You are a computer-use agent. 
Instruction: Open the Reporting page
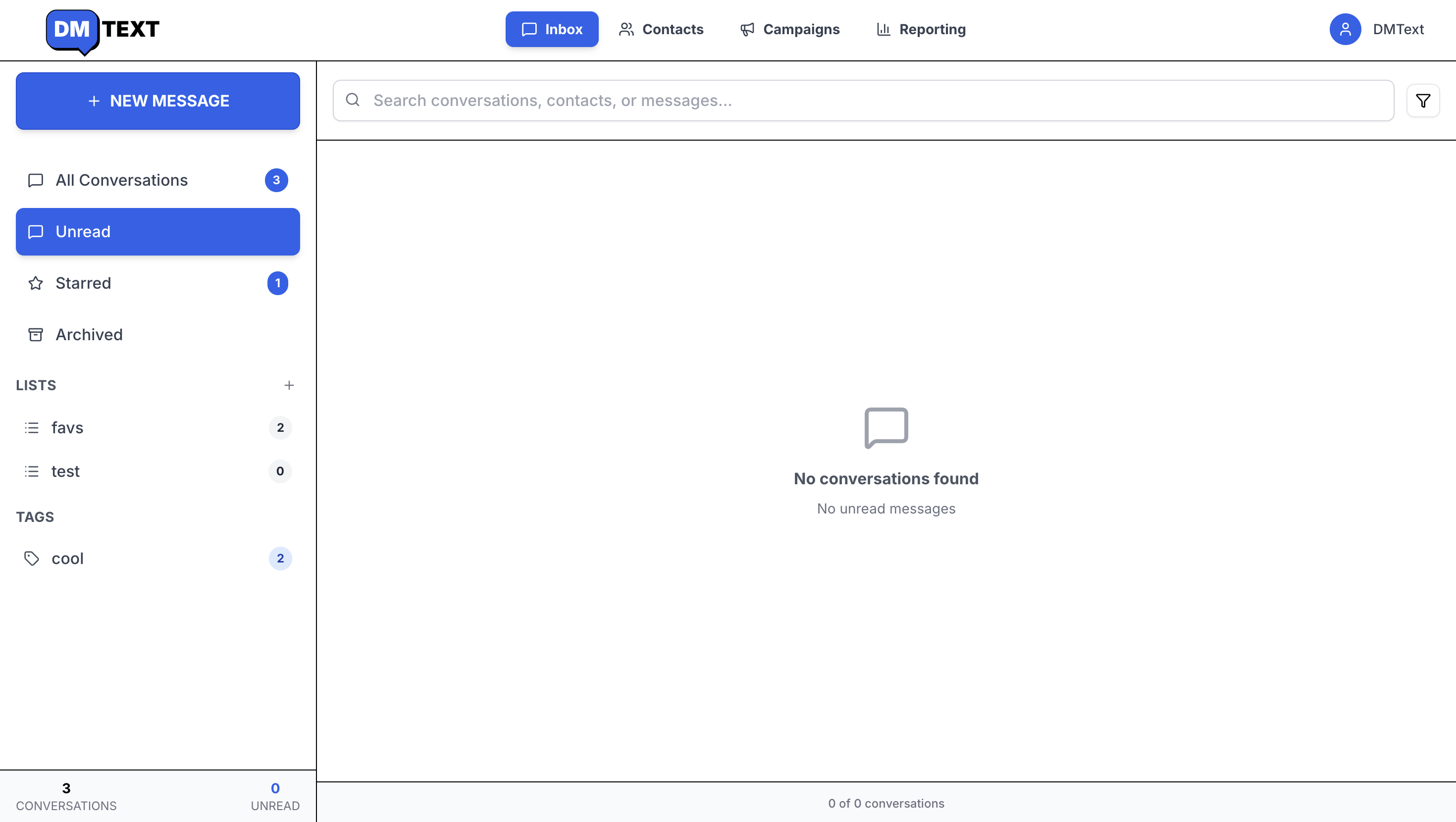921,29
